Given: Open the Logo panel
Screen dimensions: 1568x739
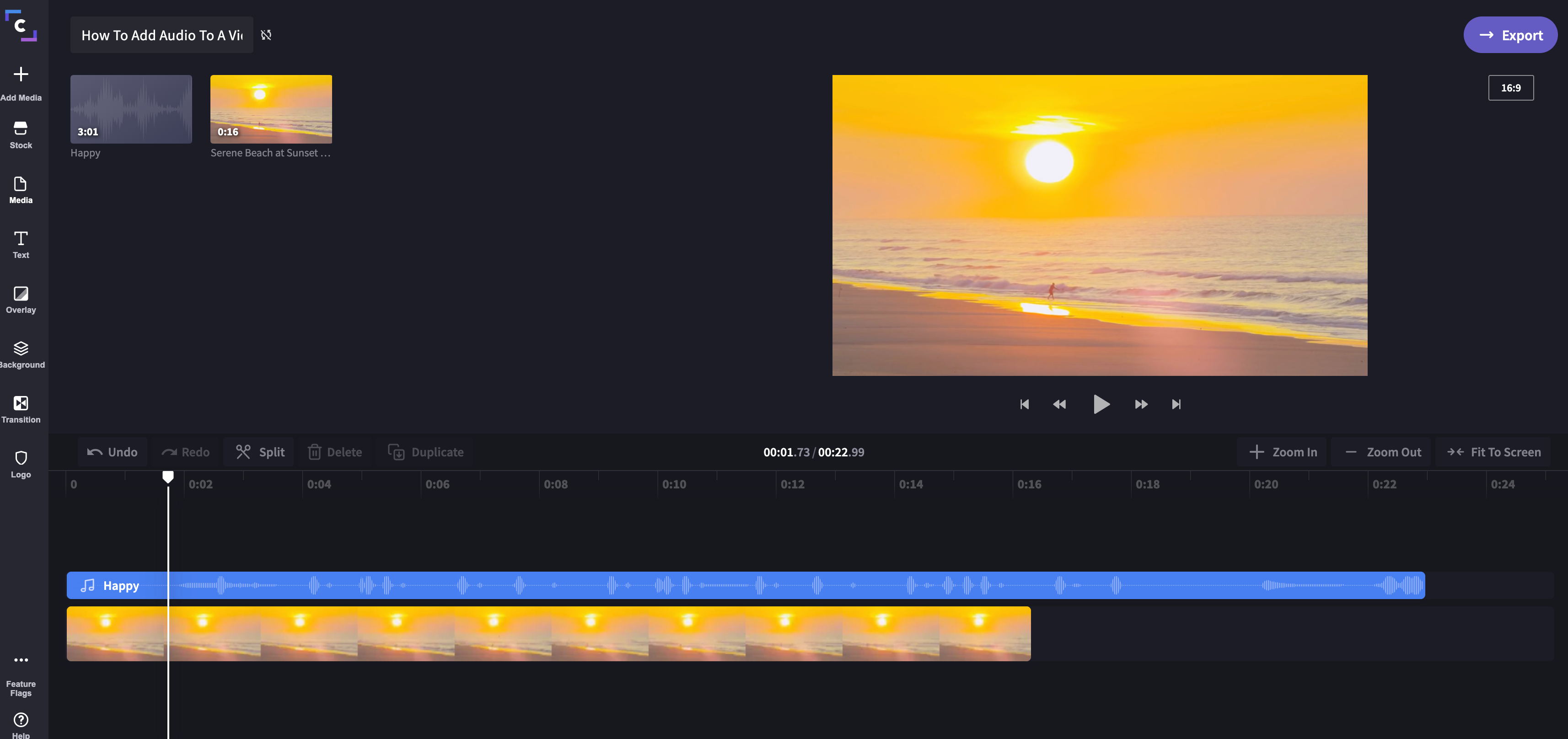Looking at the screenshot, I should click(21, 464).
